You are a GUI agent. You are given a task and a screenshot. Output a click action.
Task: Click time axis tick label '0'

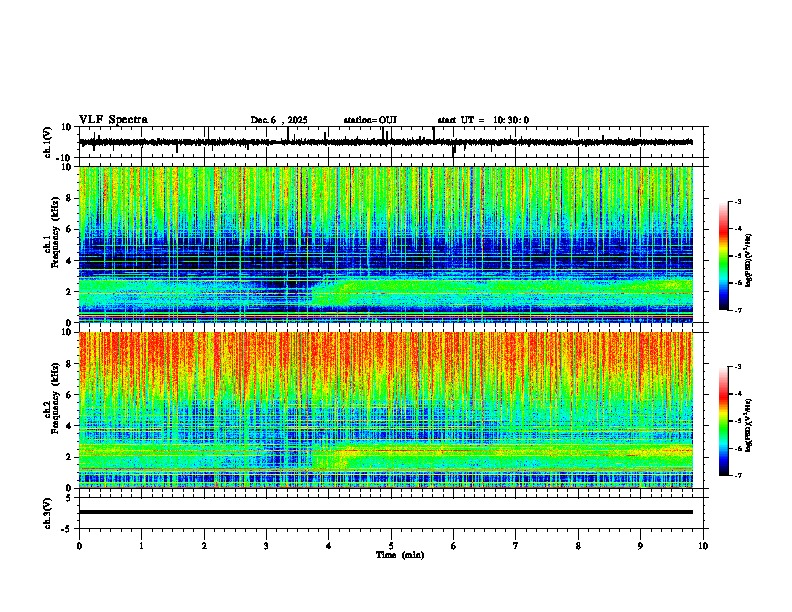coord(79,546)
